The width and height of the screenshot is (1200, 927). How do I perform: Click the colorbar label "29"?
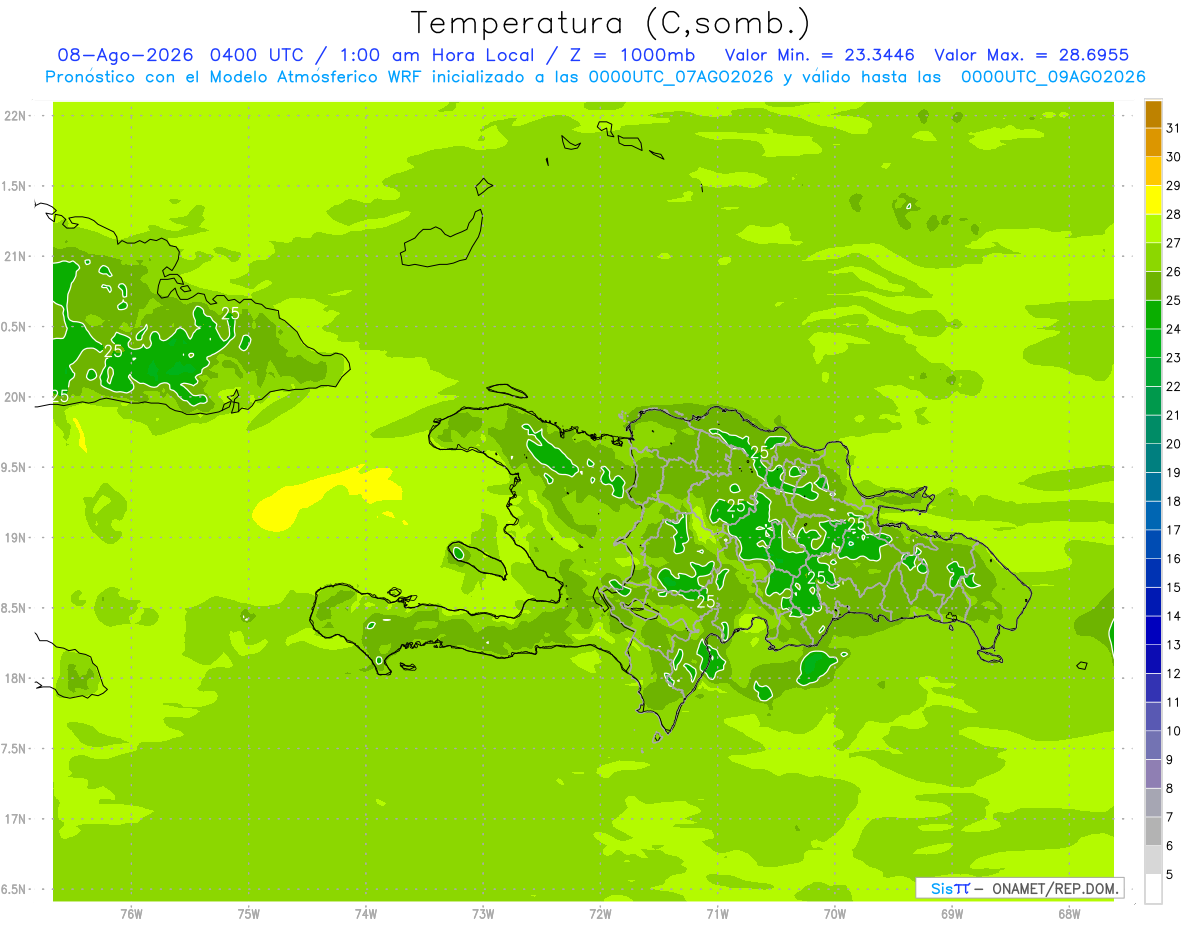[x=1174, y=185]
